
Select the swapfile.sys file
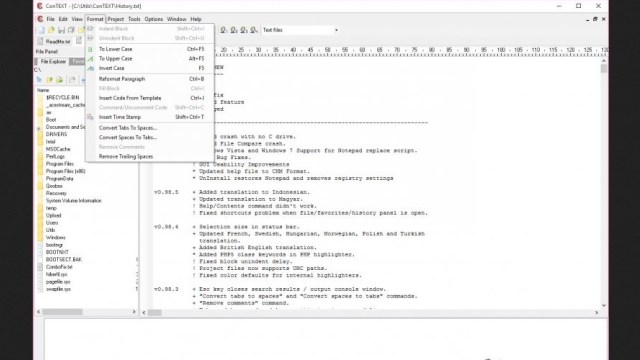tap(58, 289)
